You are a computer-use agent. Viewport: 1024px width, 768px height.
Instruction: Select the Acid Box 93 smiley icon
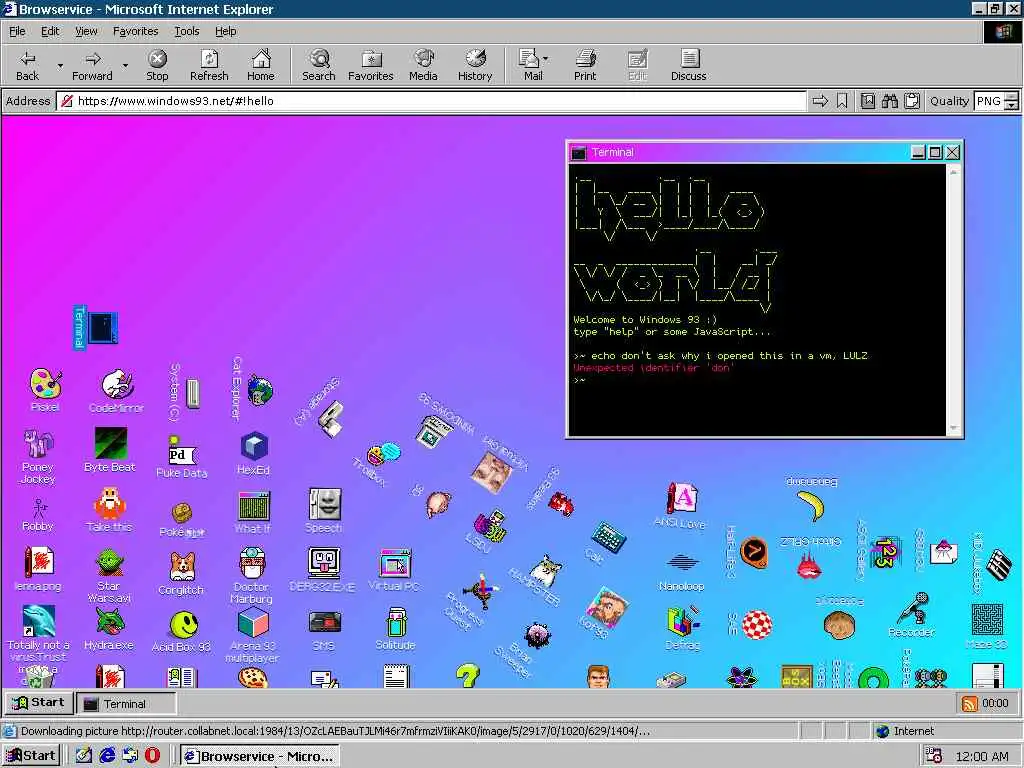tap(182, 632)
